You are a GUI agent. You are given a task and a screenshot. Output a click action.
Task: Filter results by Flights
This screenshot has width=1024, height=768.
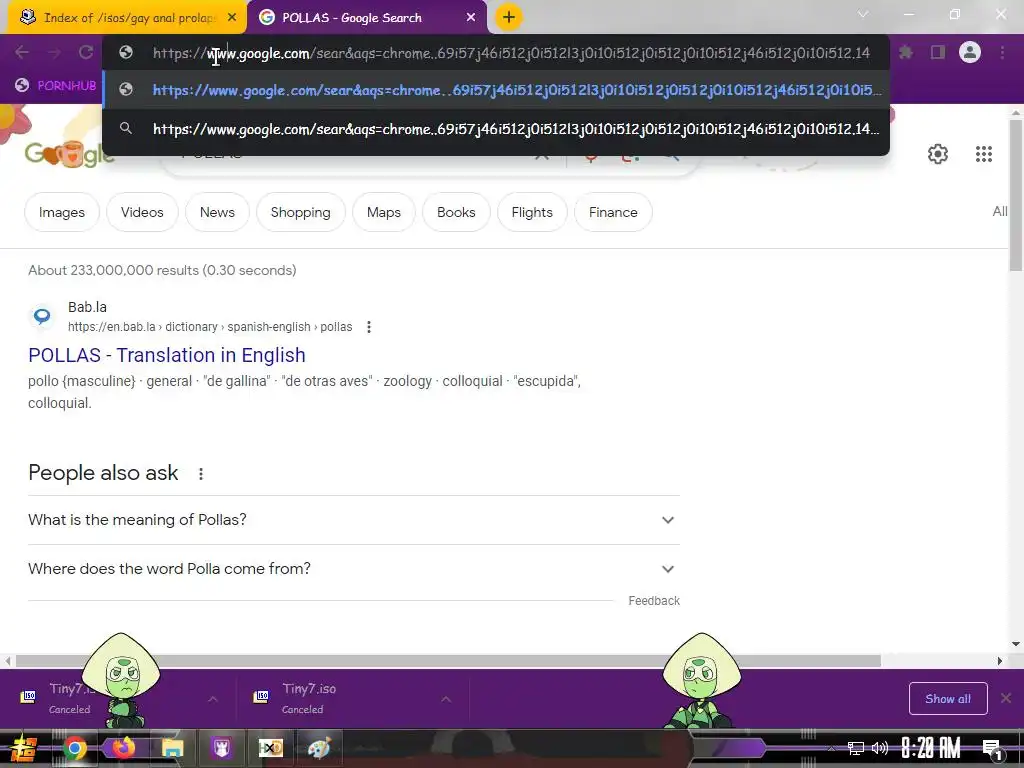pos(532,212)
